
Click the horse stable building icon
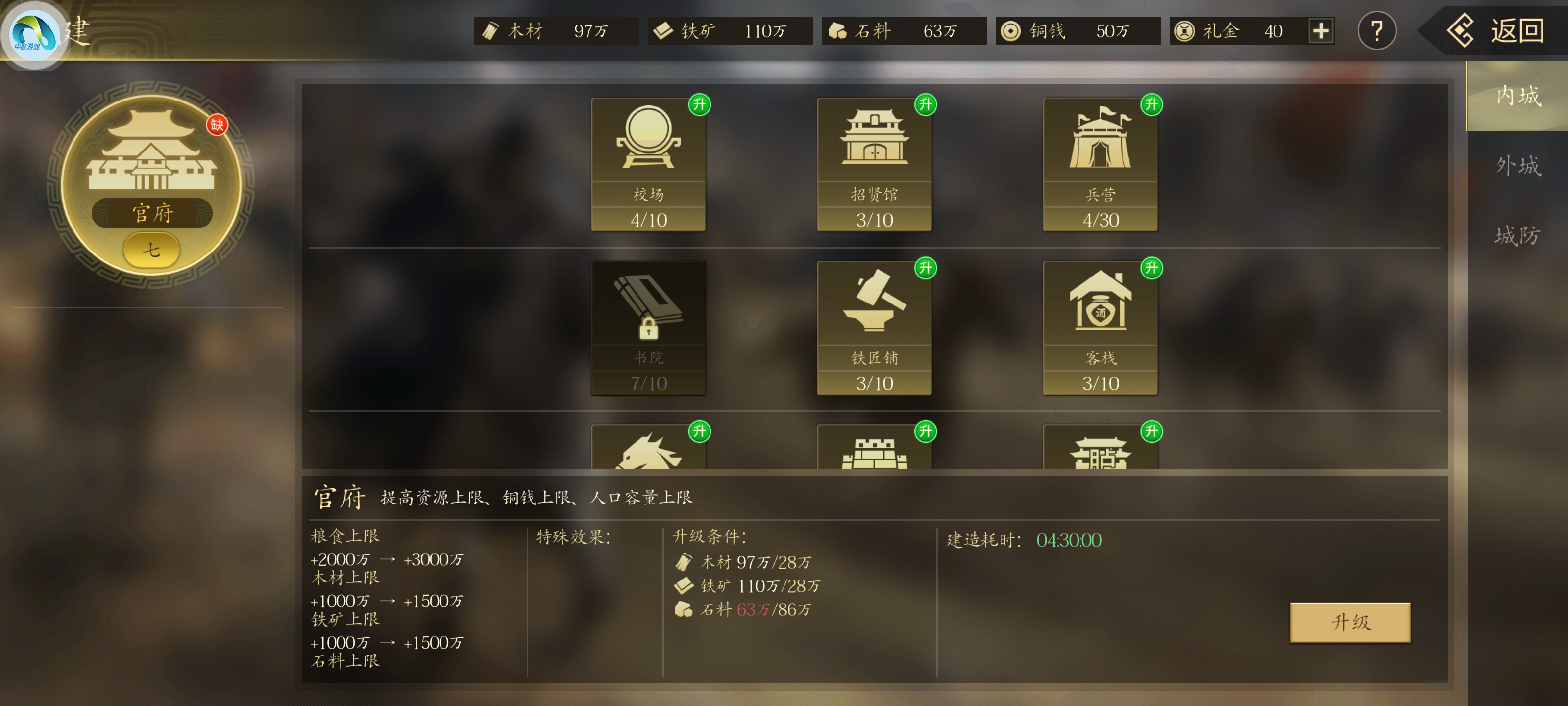(x=648, y=447)
